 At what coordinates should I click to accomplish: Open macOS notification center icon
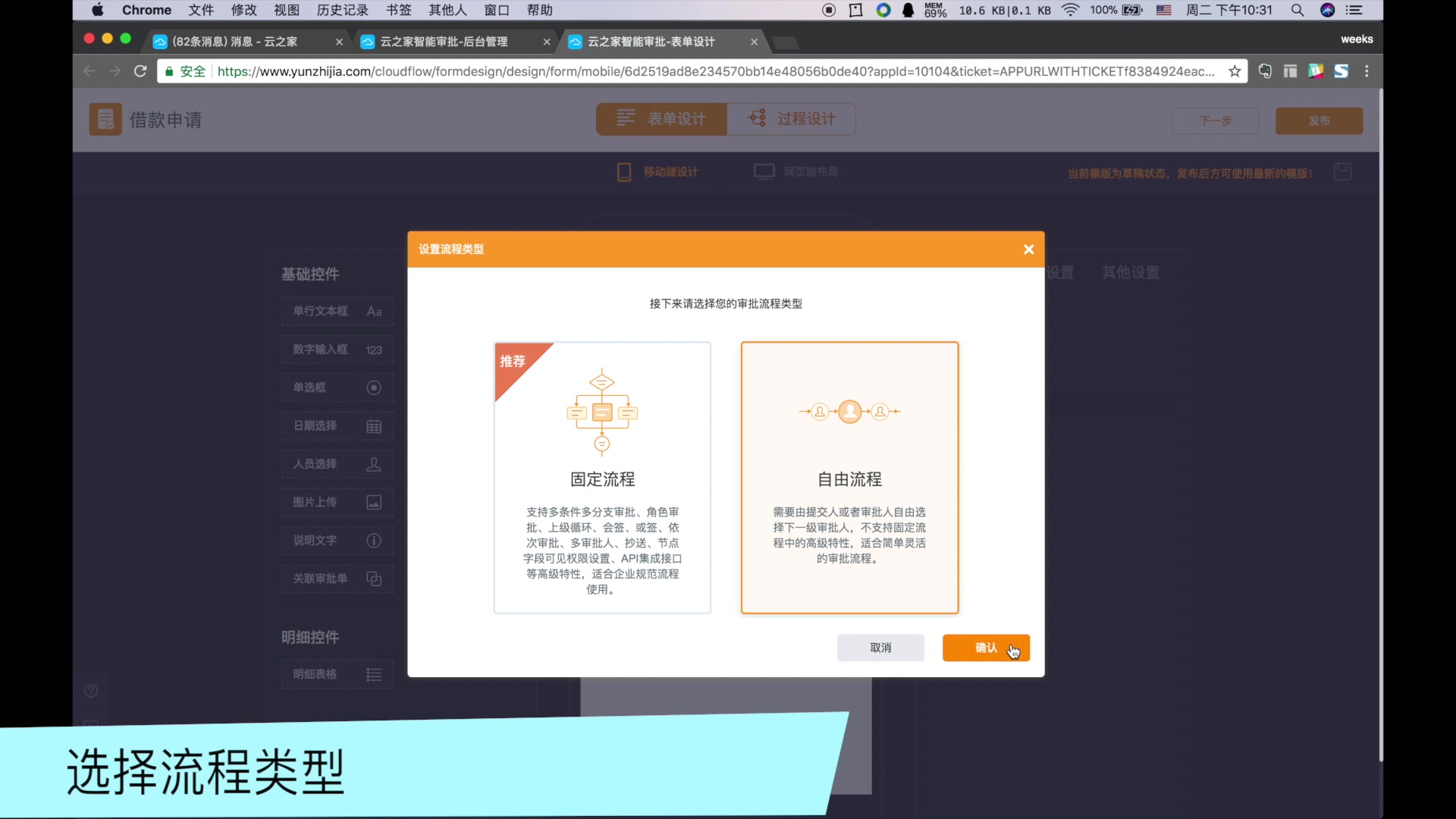1354,10
